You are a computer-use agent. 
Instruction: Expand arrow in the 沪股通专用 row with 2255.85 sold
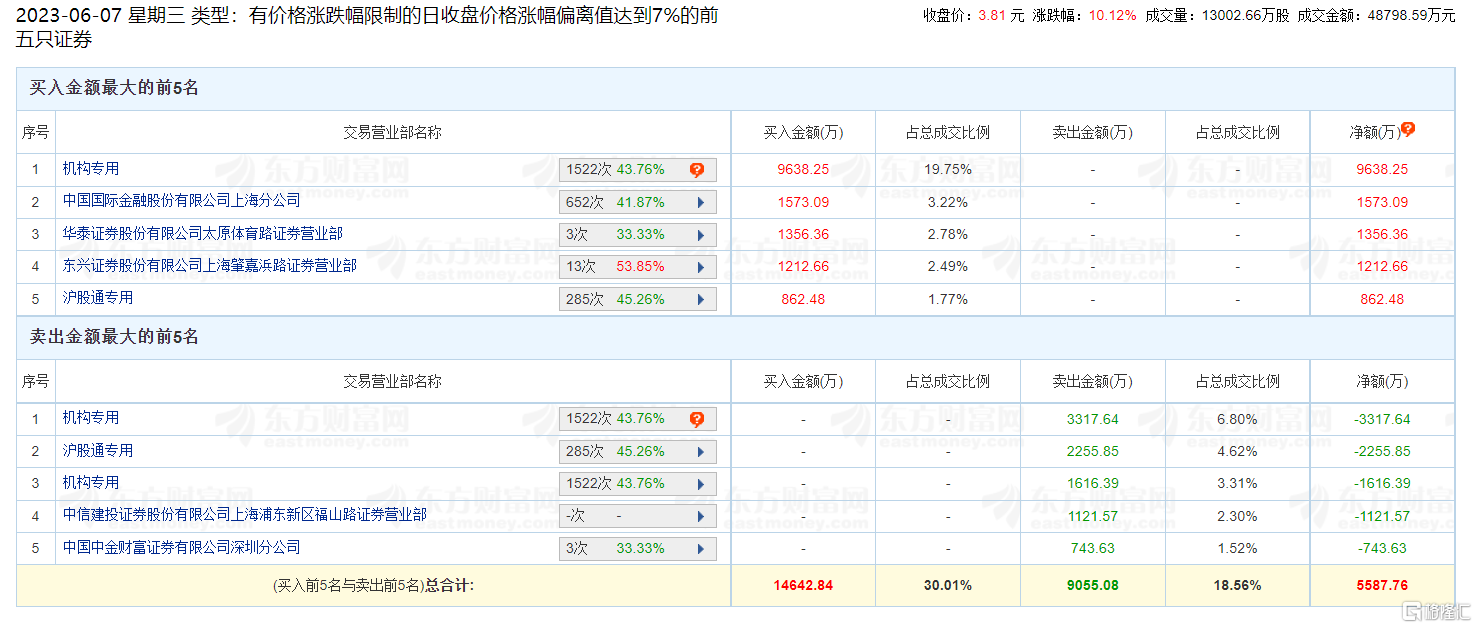[x=701, y=452]
